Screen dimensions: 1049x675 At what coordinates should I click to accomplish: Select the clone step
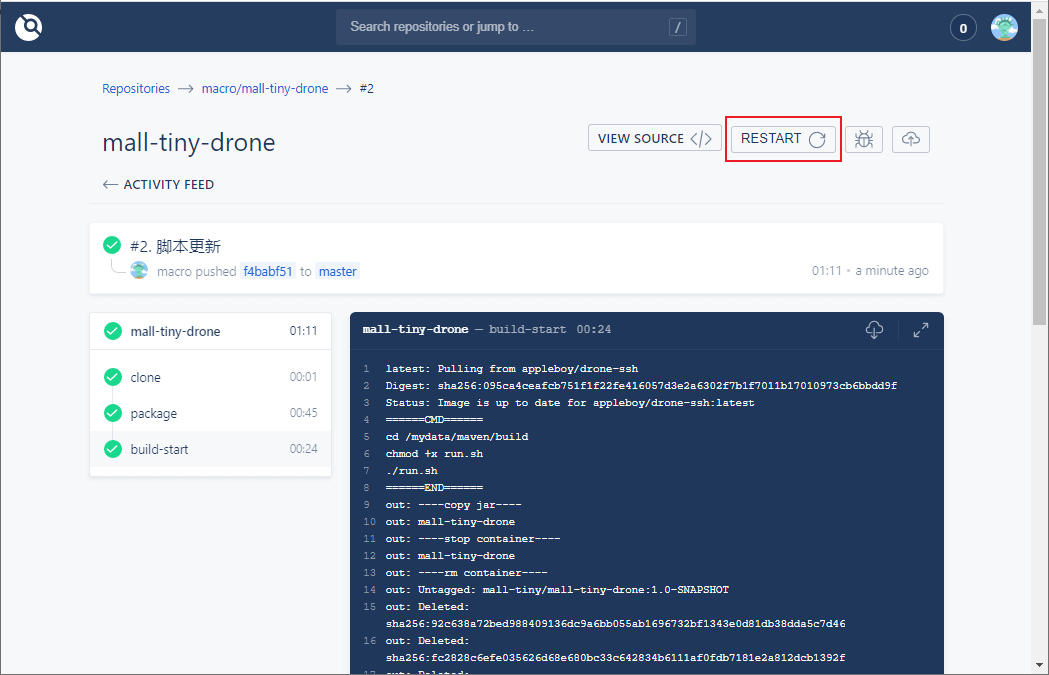click(x=211, y=377)
